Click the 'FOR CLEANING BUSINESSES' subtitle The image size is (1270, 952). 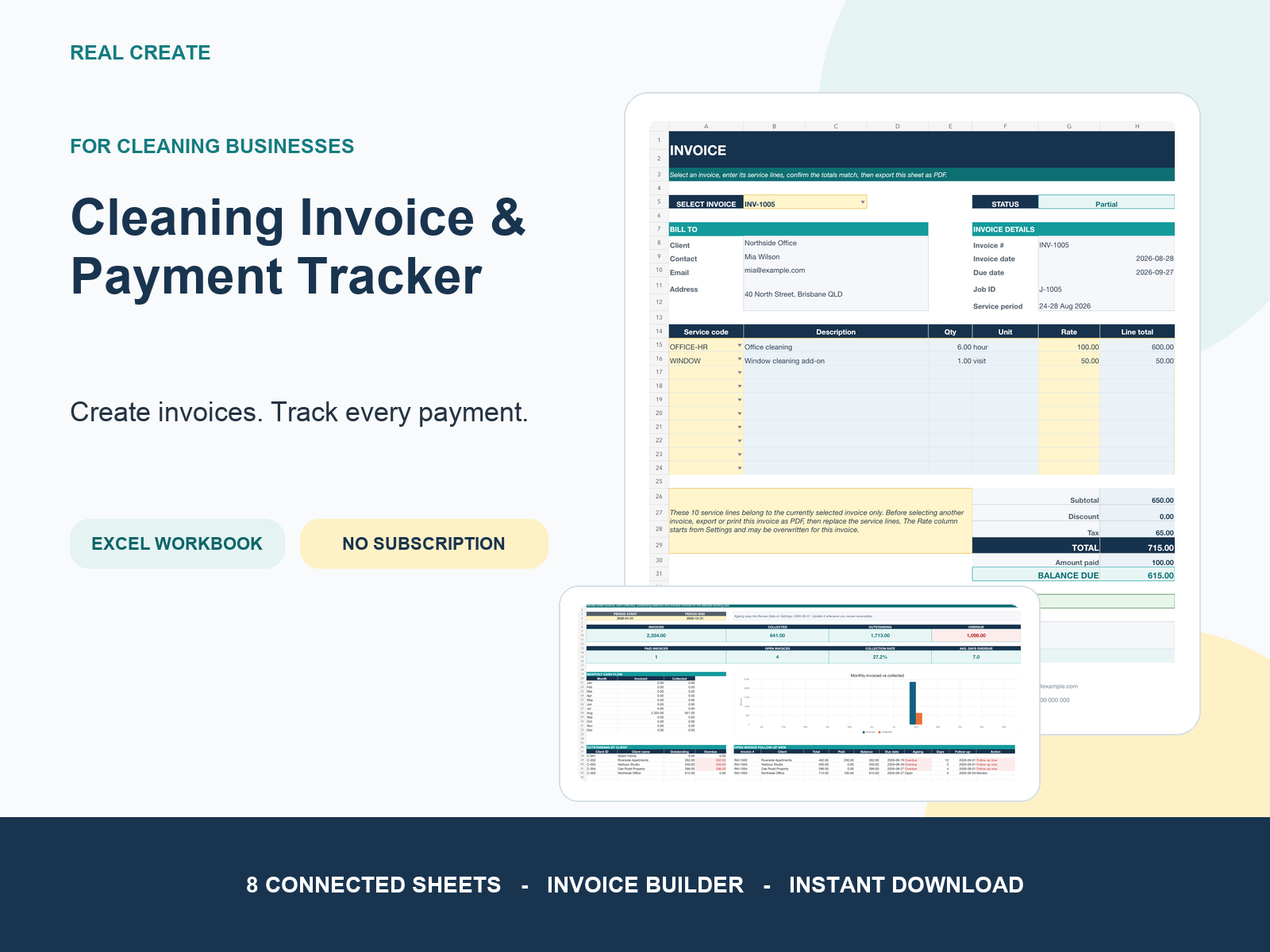(x=212, y=146)
